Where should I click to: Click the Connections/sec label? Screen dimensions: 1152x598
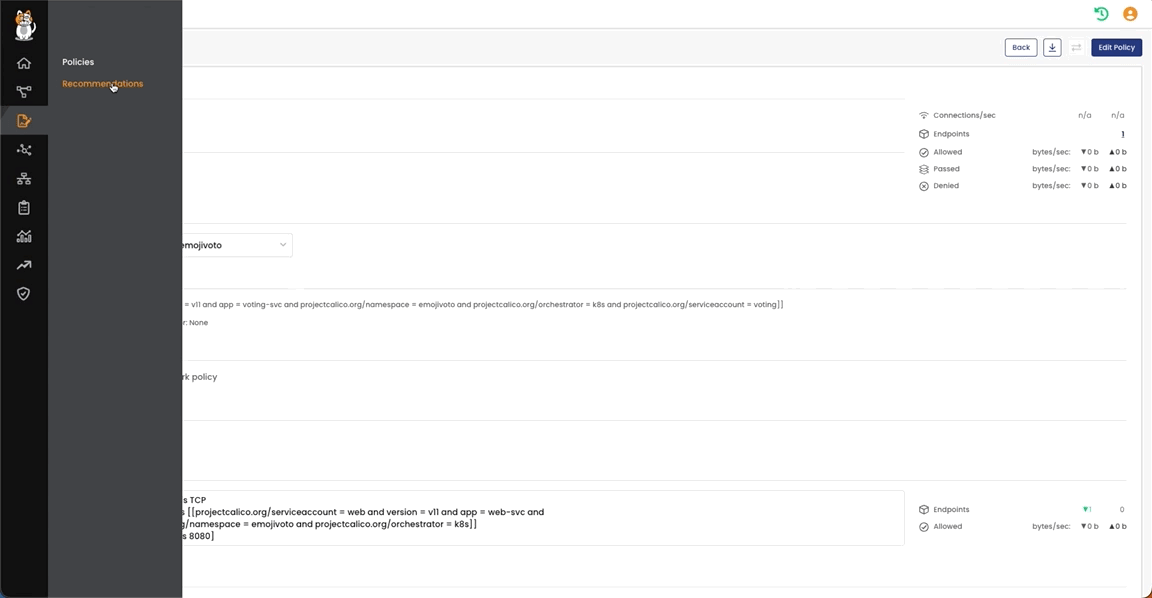tap(964, 115)
